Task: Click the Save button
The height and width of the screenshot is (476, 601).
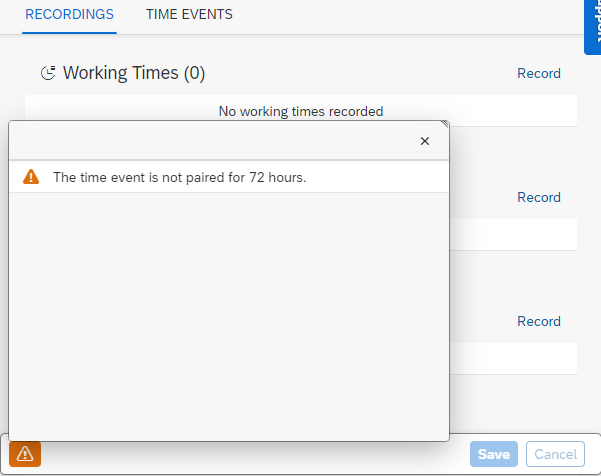Action: point(494,454)
